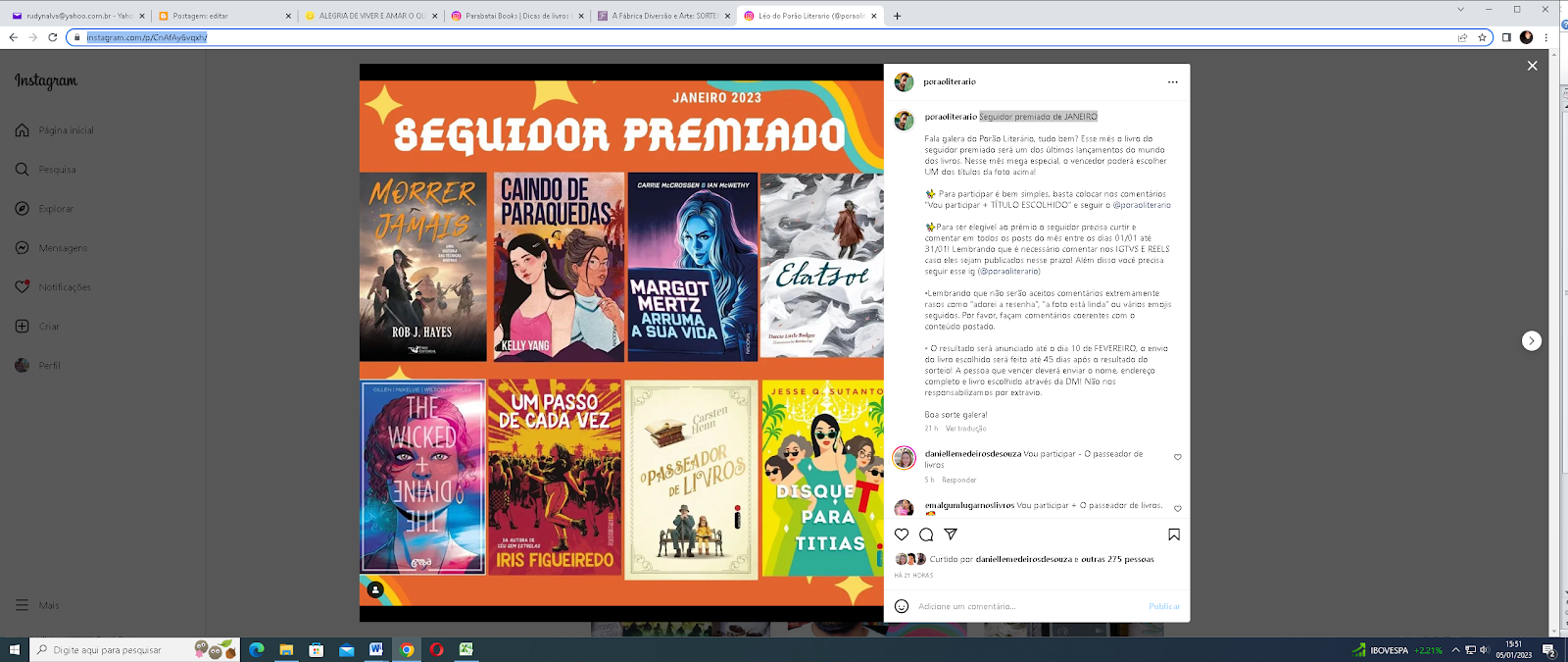1568x662 pixels.
Task: Open a new browser tab
Action: 897,16
